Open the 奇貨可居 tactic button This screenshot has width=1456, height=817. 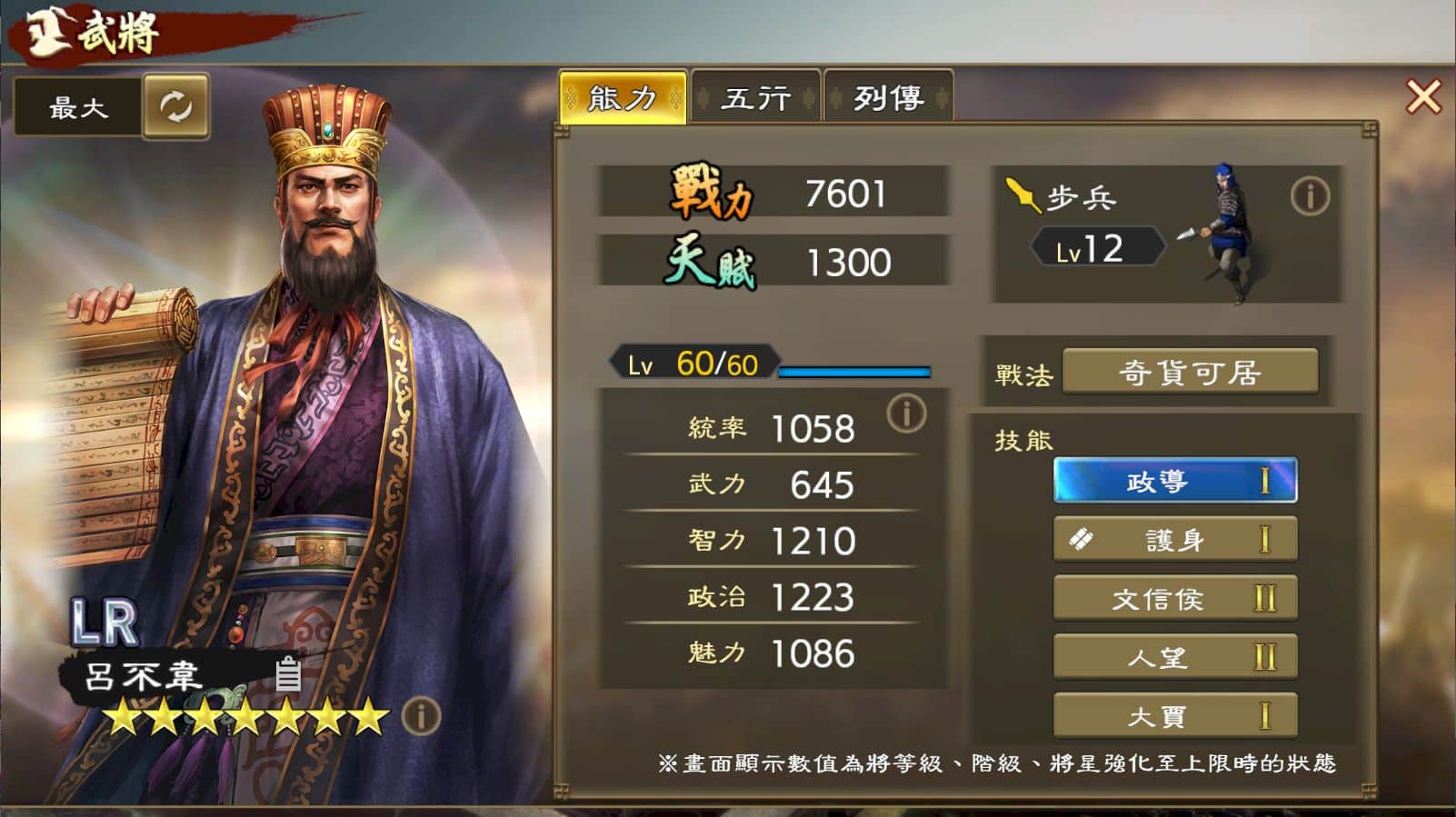(1190, 372)
